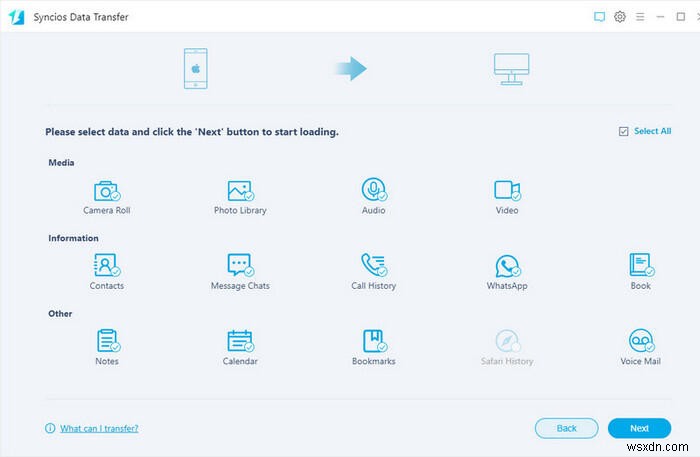The height and width of the screenshot is (457, 700).
Task: Select the WhatsApp icon
Action: (x=507, y=266)
